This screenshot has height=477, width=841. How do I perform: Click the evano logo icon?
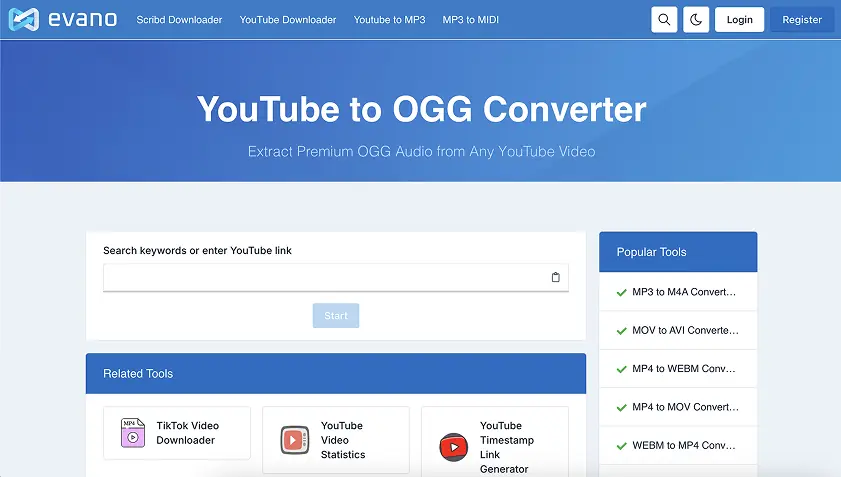point(24,20)
